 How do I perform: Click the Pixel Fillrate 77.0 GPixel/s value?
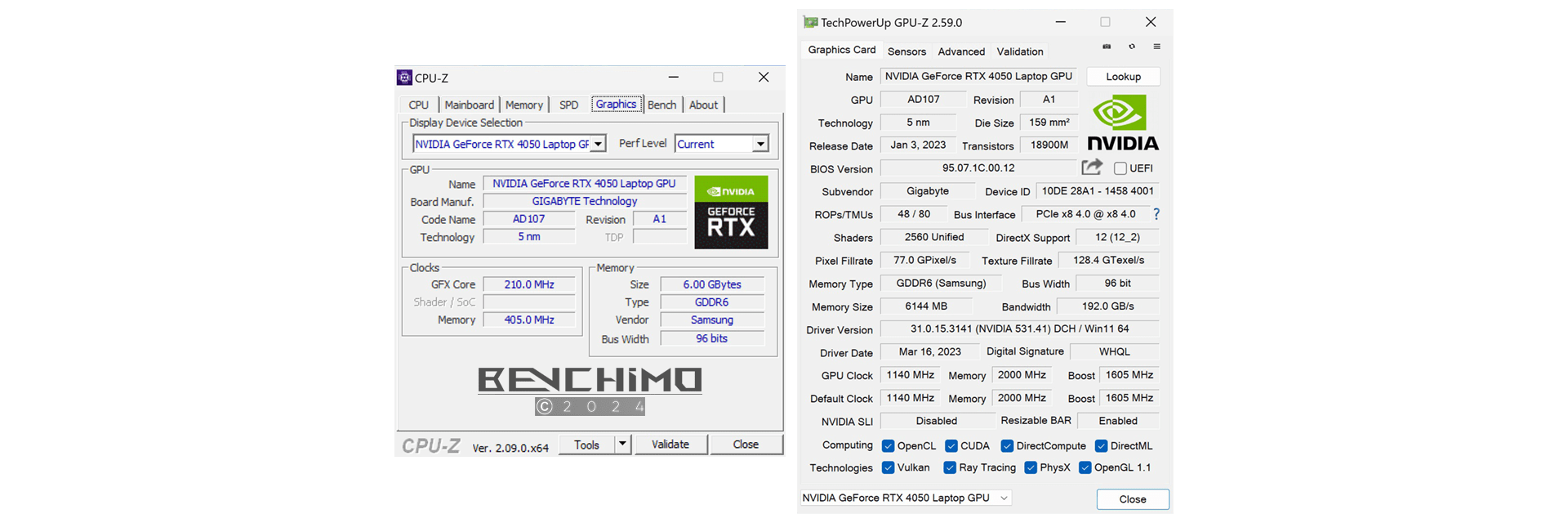coord(924,260)
